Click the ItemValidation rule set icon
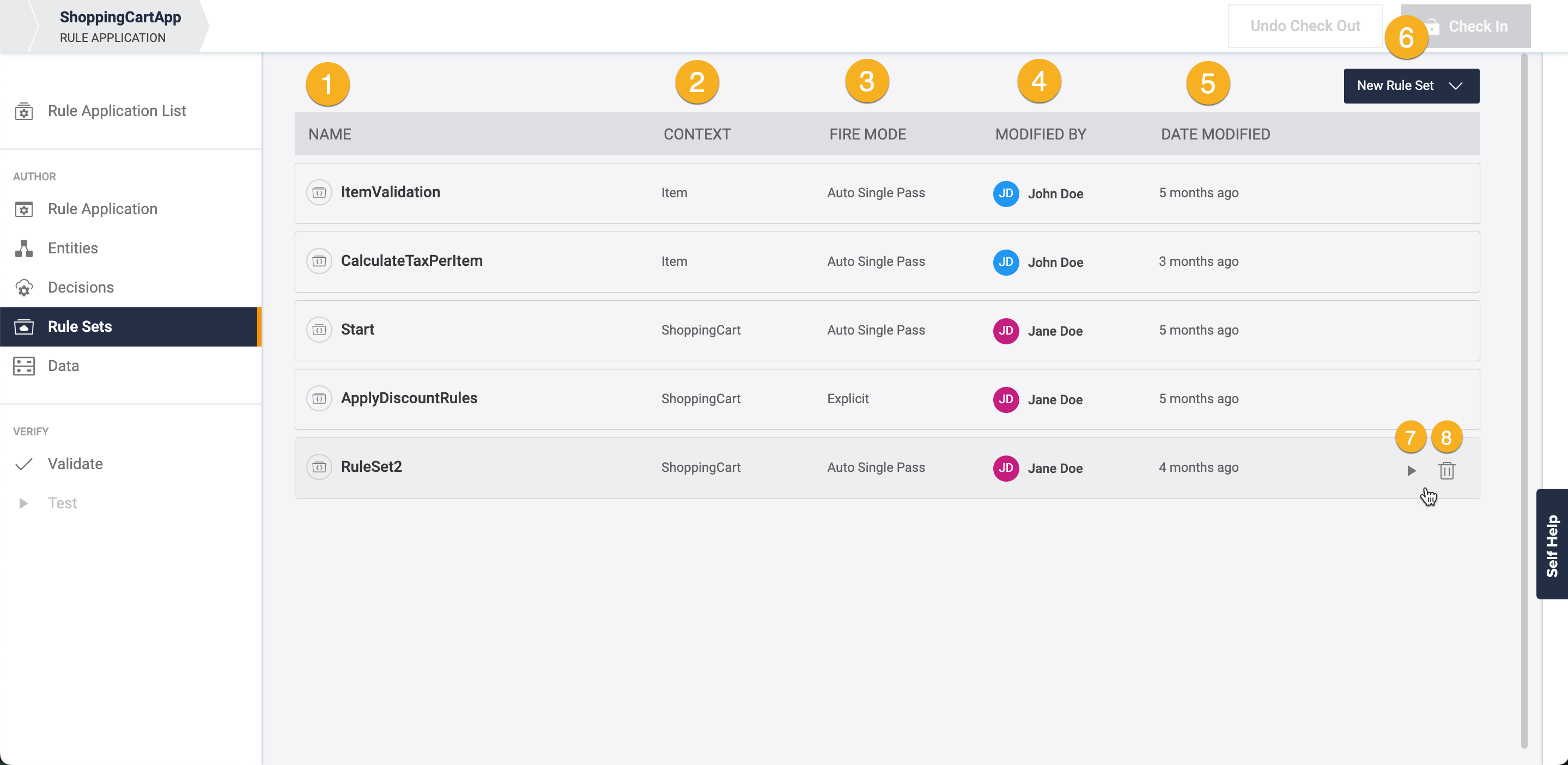 coord(319,193)
